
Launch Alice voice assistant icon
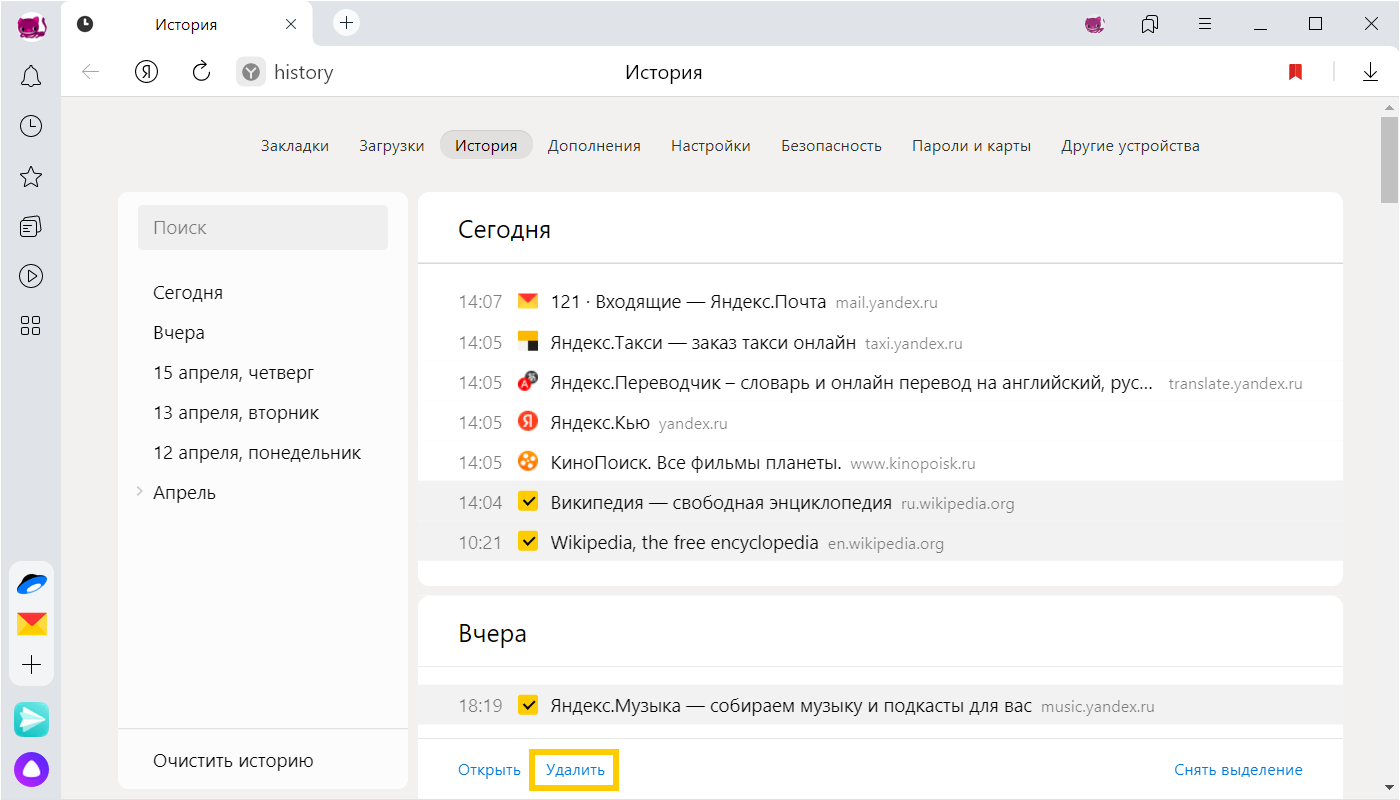click(x=31, y=769)
